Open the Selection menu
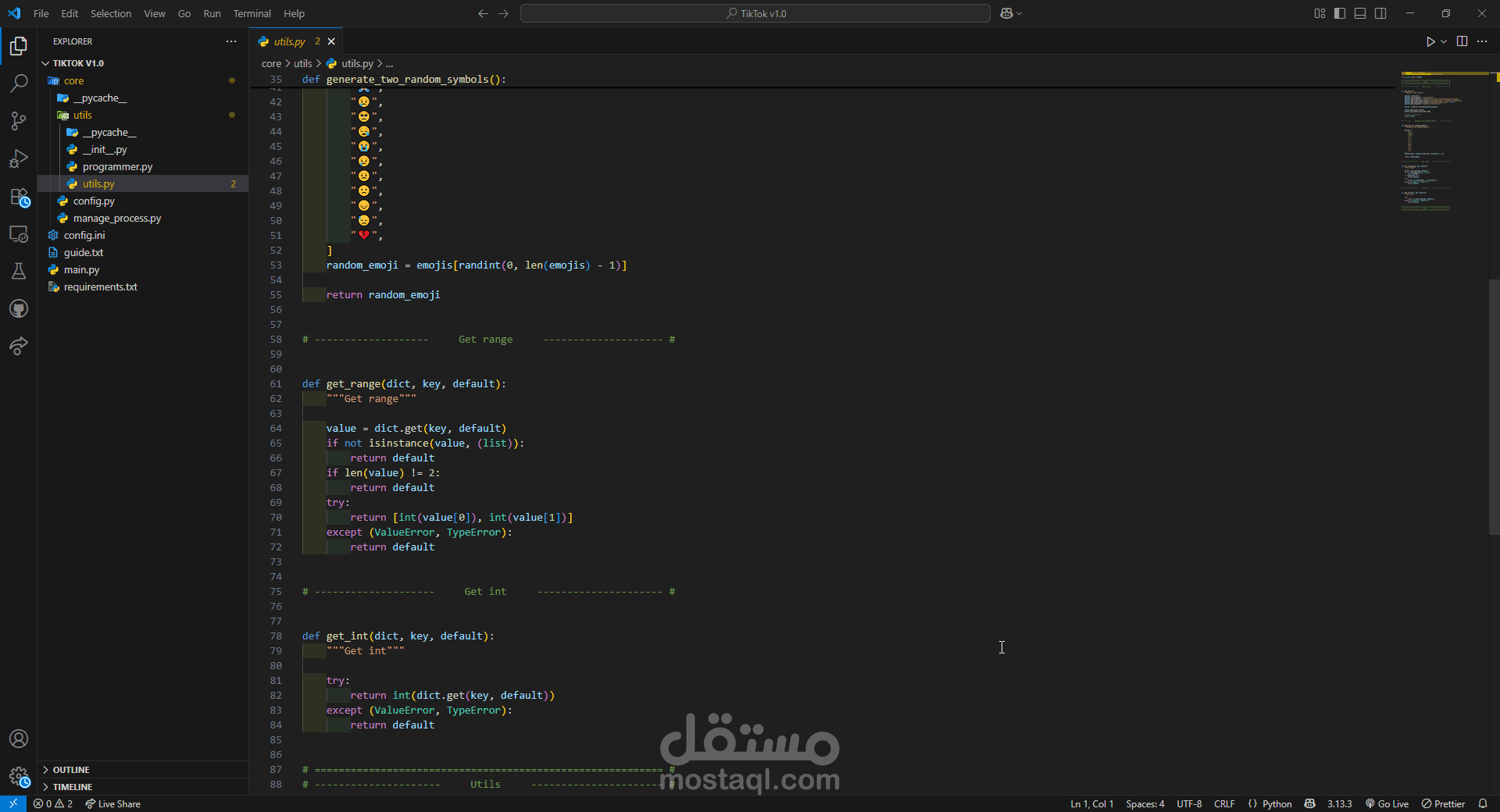This screenshot has width=1500, height=812. (x=111, y=13)
